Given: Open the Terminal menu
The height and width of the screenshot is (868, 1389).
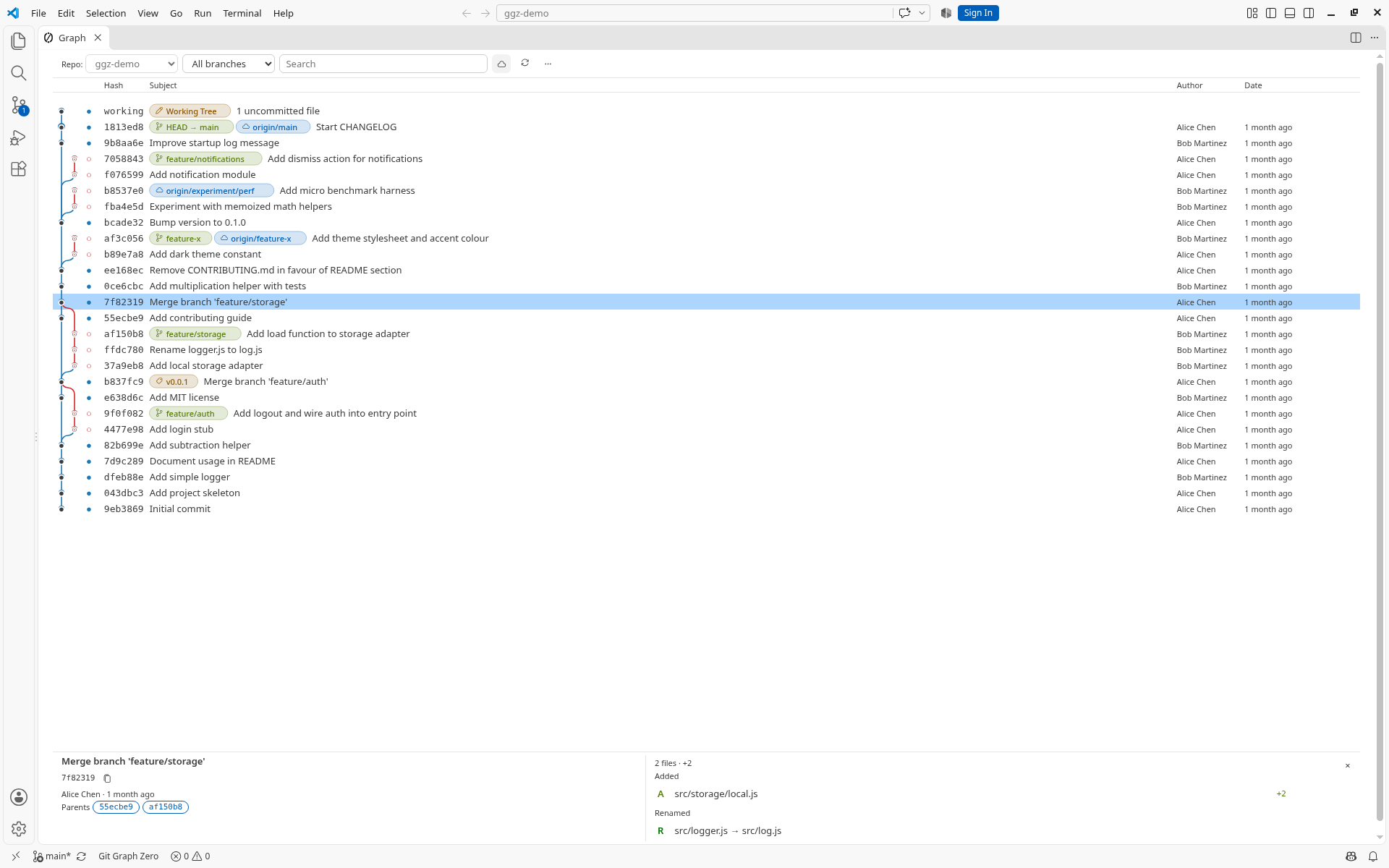Looking at the screenshot, I should point(242,13).
